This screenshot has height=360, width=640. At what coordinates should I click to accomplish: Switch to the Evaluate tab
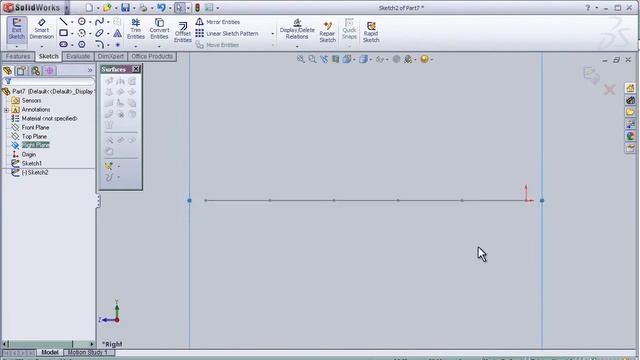click(x=78, y=56)
